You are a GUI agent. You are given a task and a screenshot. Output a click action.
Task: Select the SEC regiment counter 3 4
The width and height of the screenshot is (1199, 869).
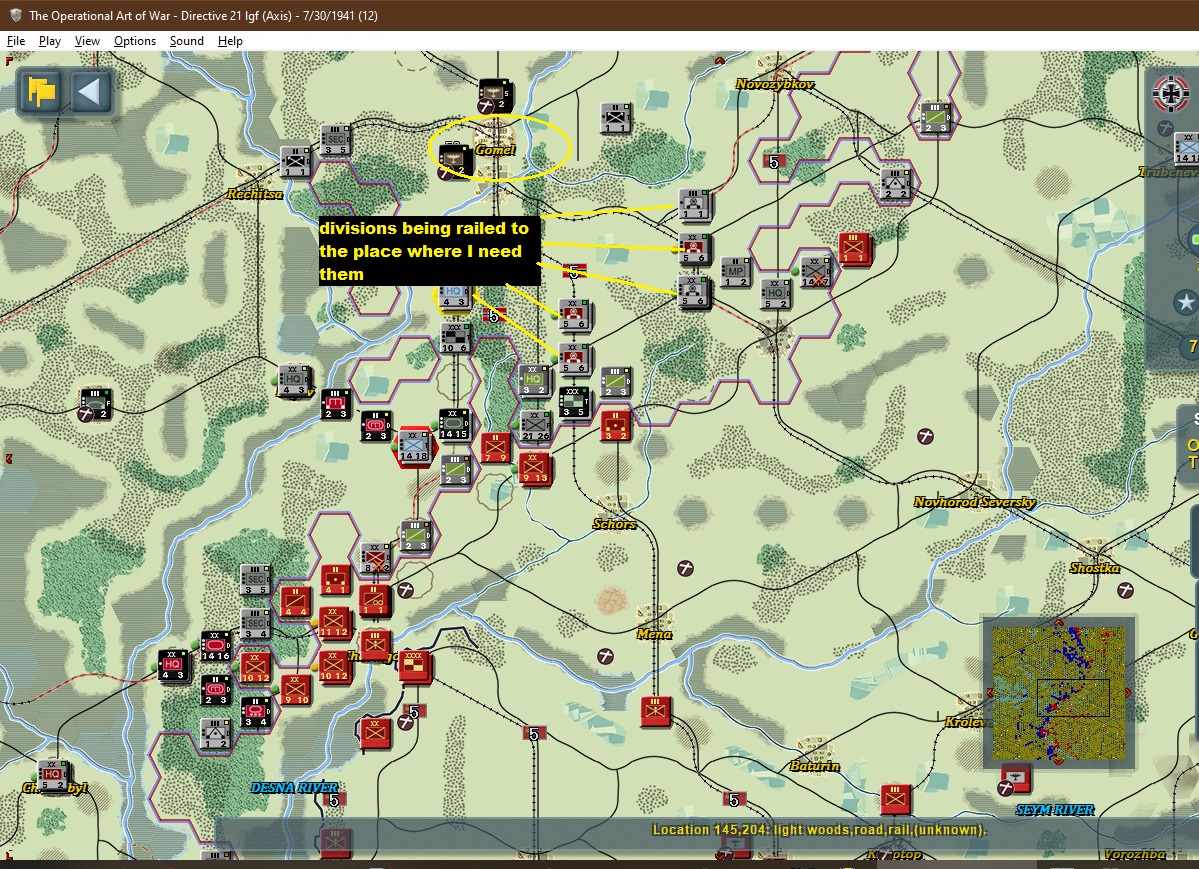255,624
